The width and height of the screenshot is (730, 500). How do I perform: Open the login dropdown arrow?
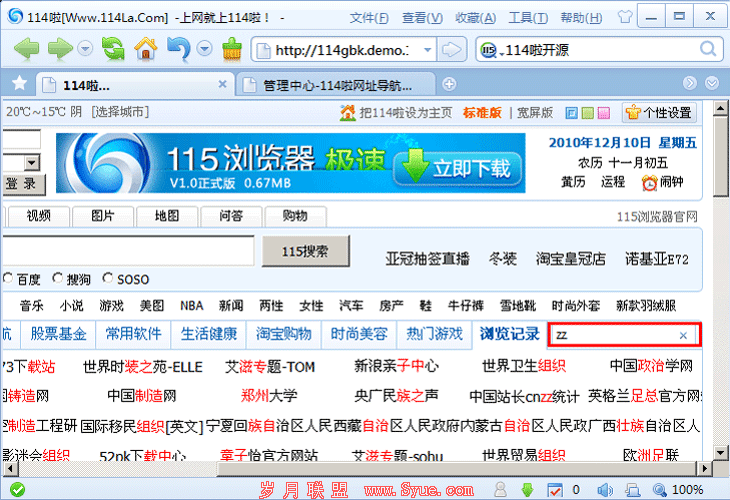pyautogui.click(x=32, y=163)
